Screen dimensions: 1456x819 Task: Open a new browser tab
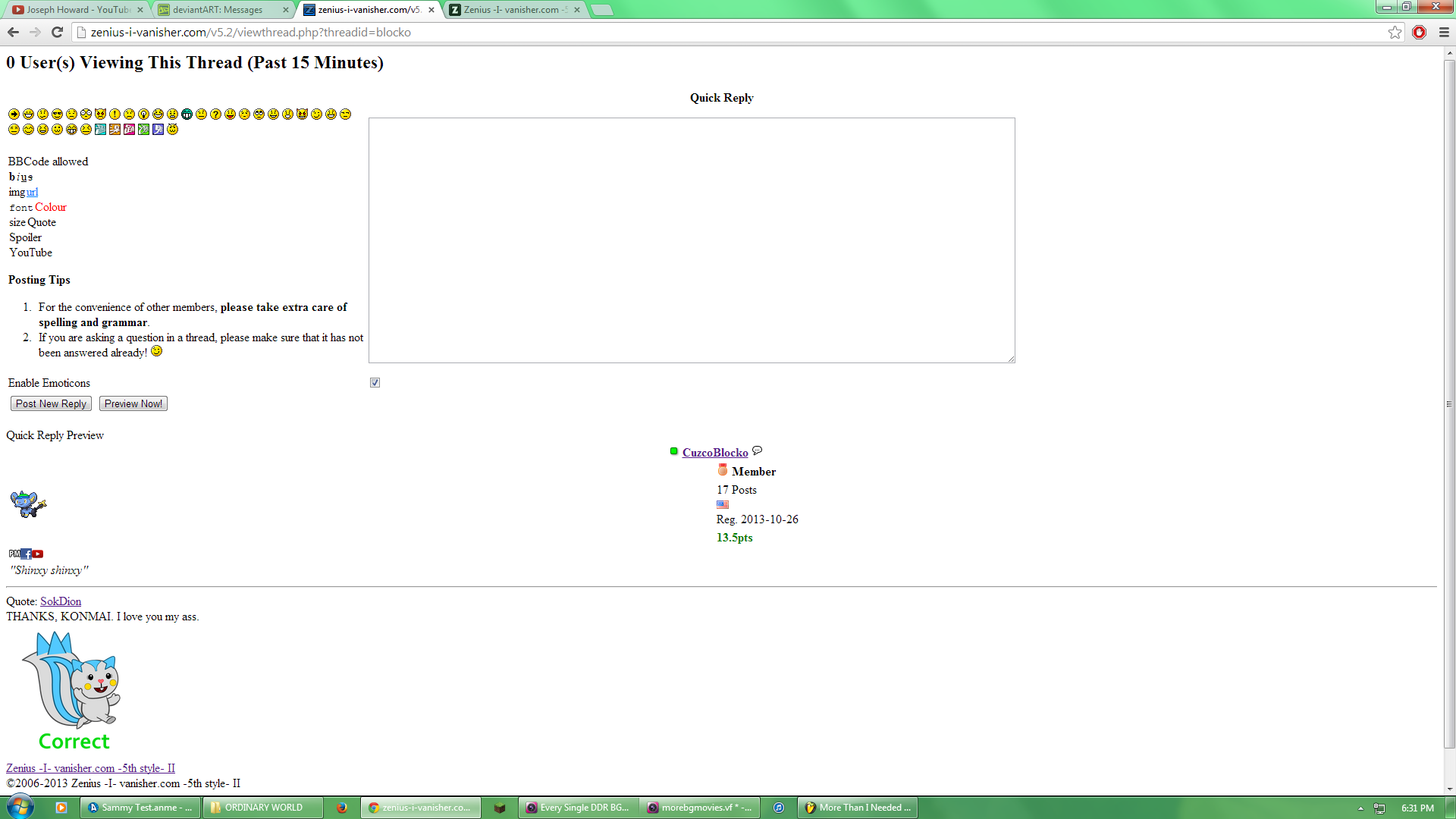click(601, 10)
